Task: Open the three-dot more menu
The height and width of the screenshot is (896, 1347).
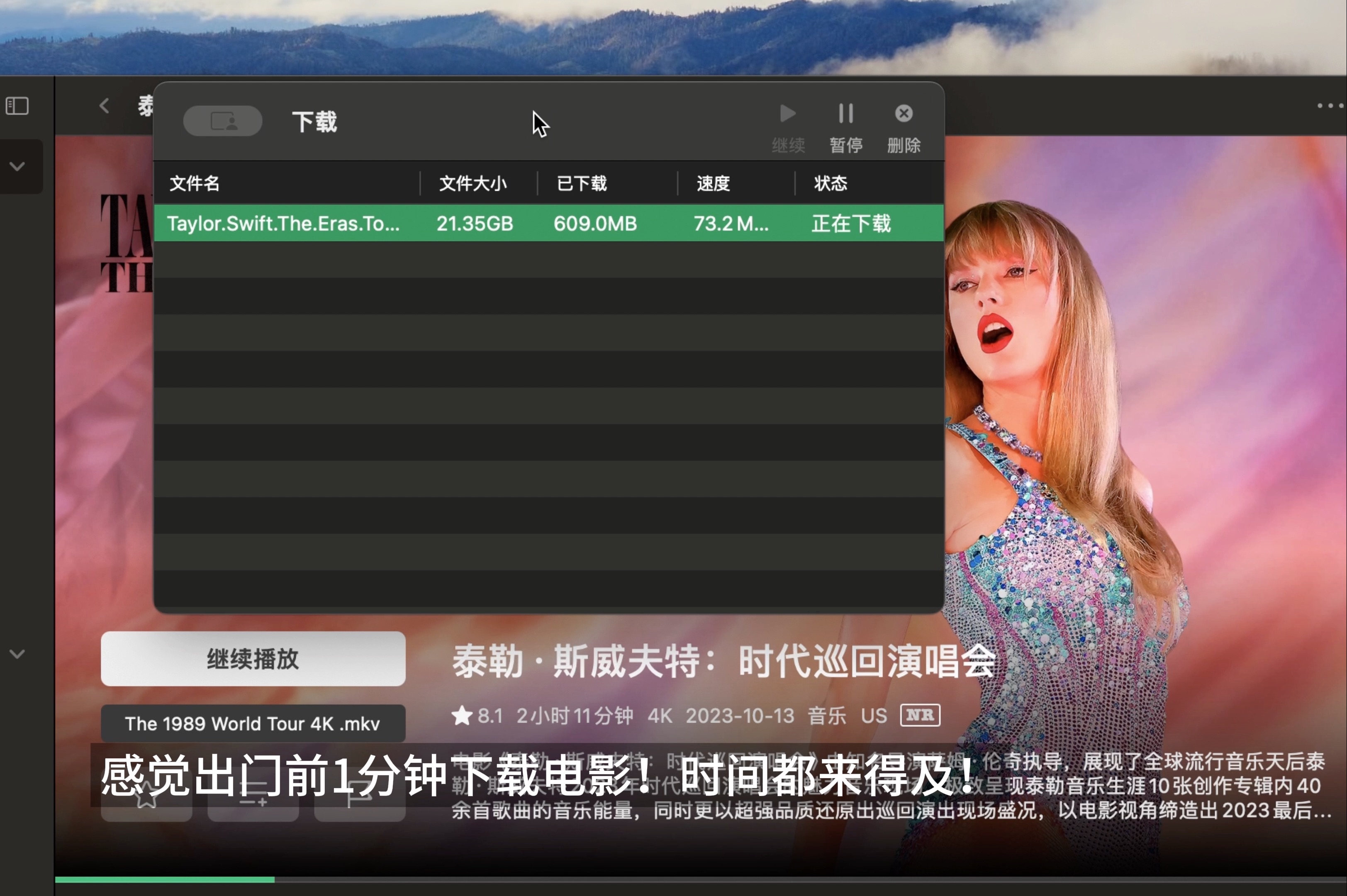Action: [x=1330, y=106]
